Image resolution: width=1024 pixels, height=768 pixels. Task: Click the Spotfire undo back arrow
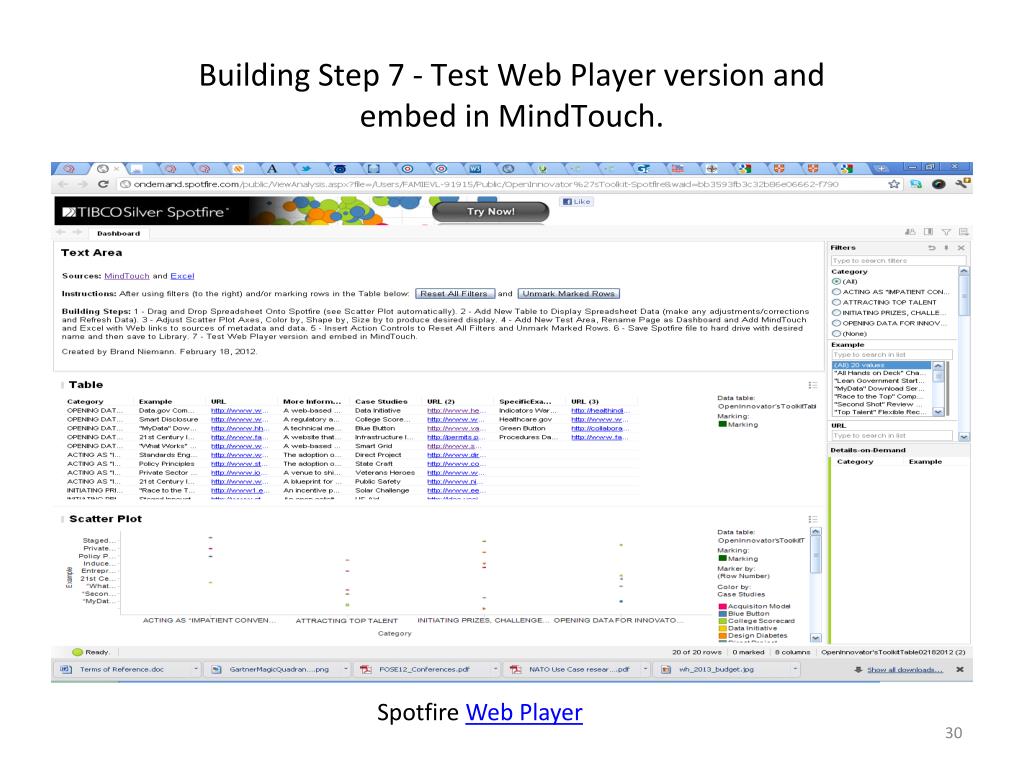pyautogui.click(x=61, y=232)
